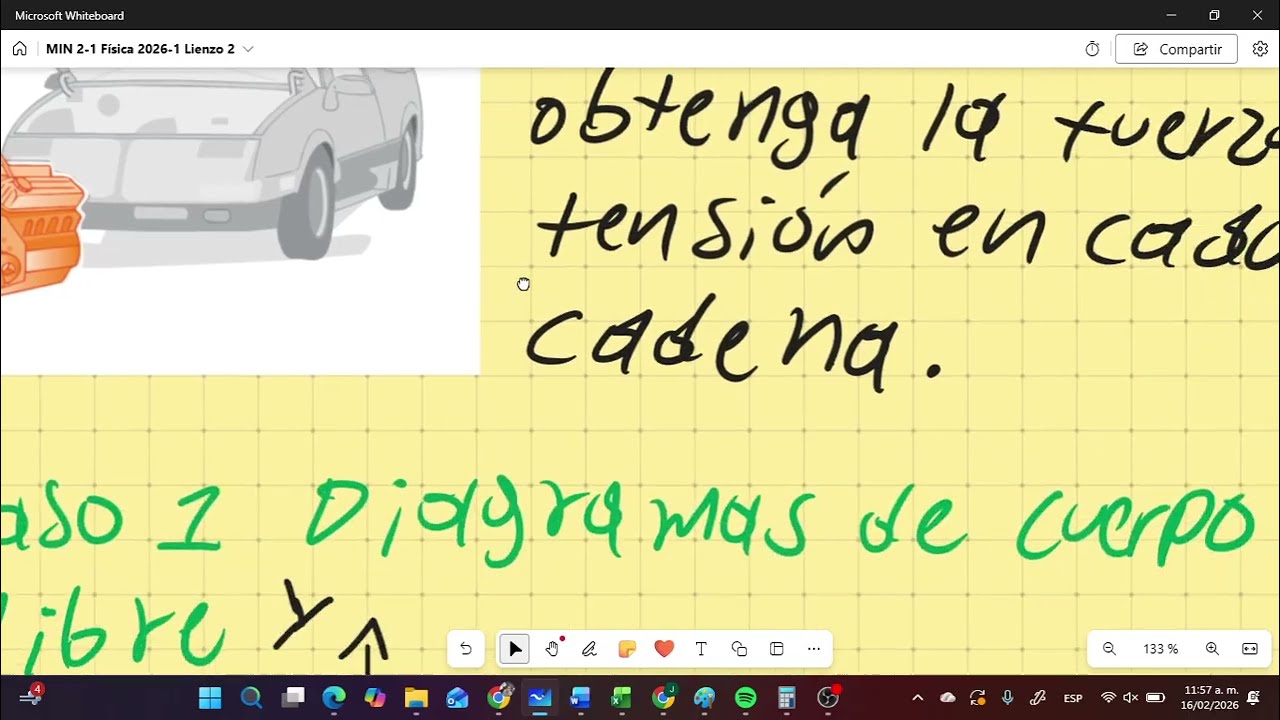Open File Explorer from the taskbar
Screen dimensions: 1280x720
416,698
